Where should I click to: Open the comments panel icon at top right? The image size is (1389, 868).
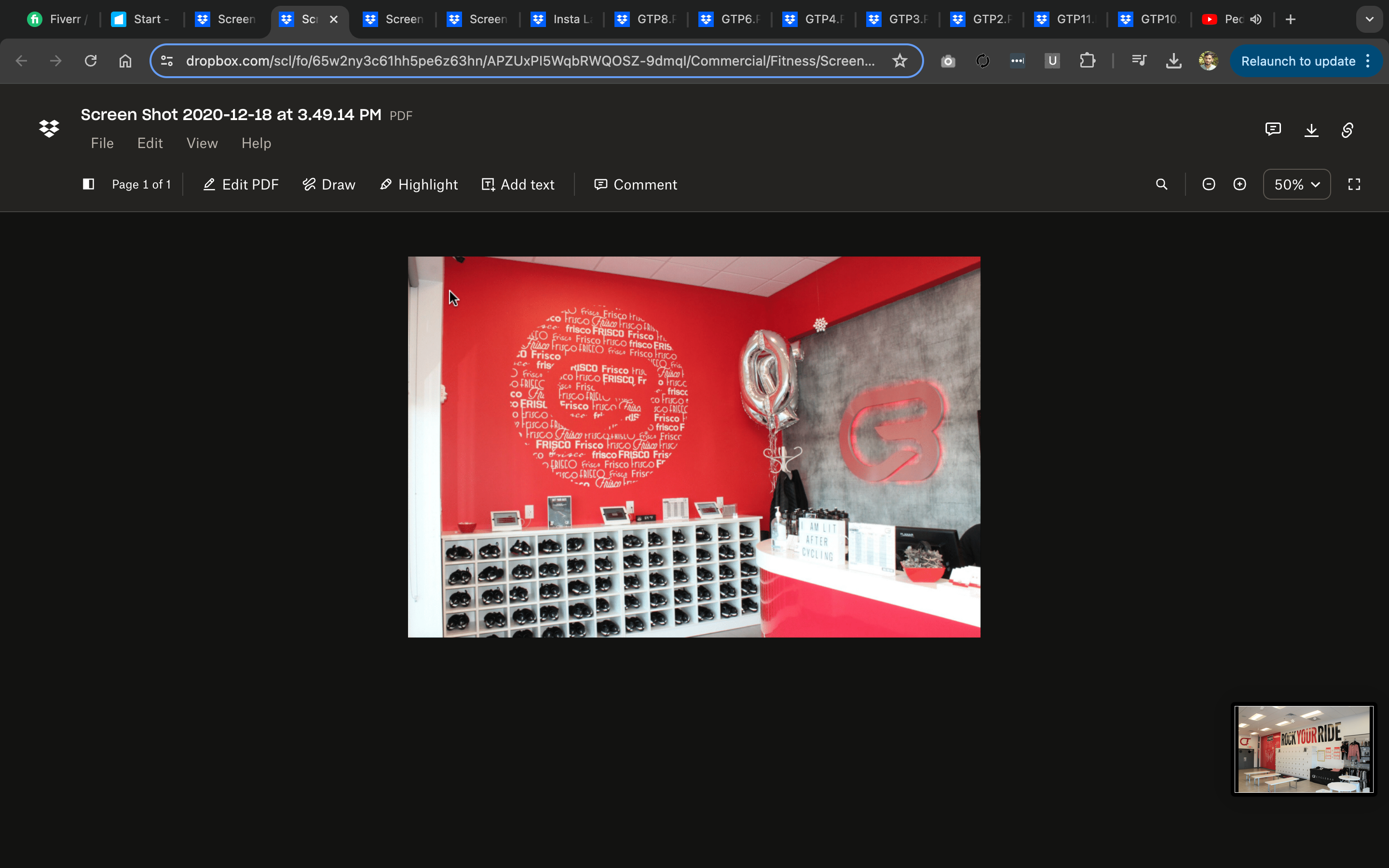pyautogui.click(x=1272, y=130)
